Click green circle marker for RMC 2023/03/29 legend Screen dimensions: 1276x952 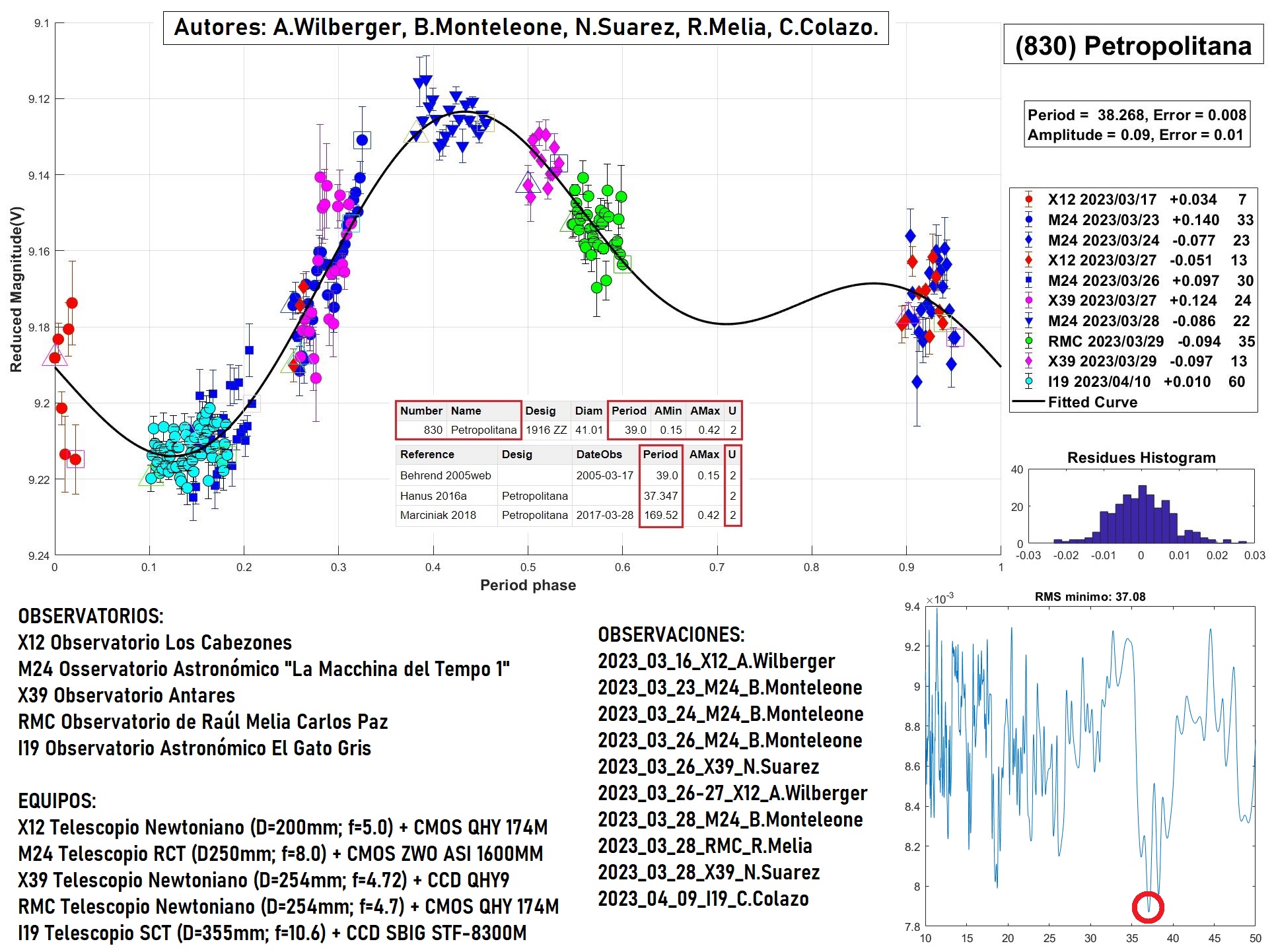pos(1028,341)
